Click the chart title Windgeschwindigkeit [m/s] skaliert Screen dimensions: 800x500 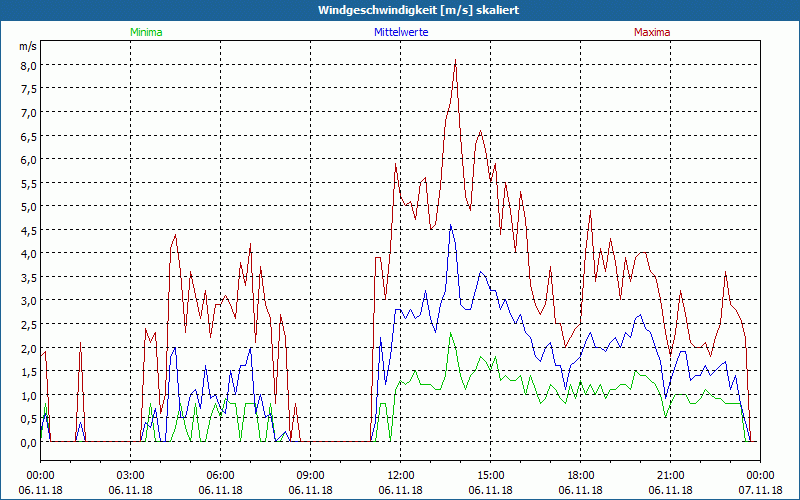pyautogui.click(x=418, y=10)
